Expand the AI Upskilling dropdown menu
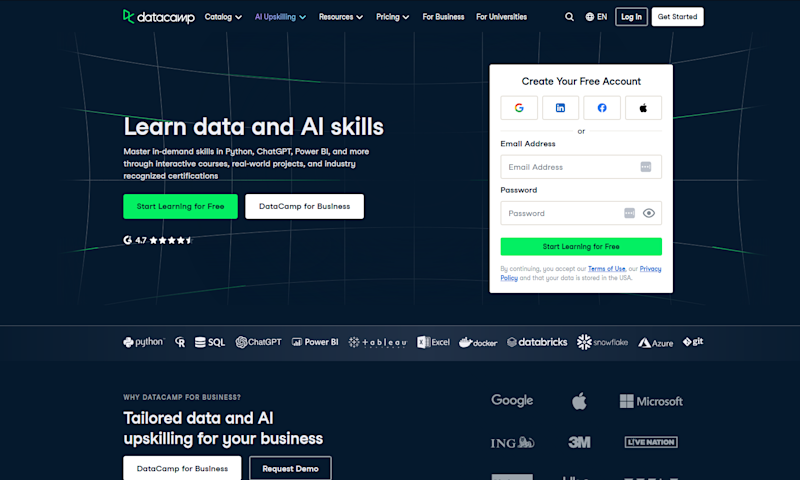Screen dimensions: 800x480 coord(280,17)
